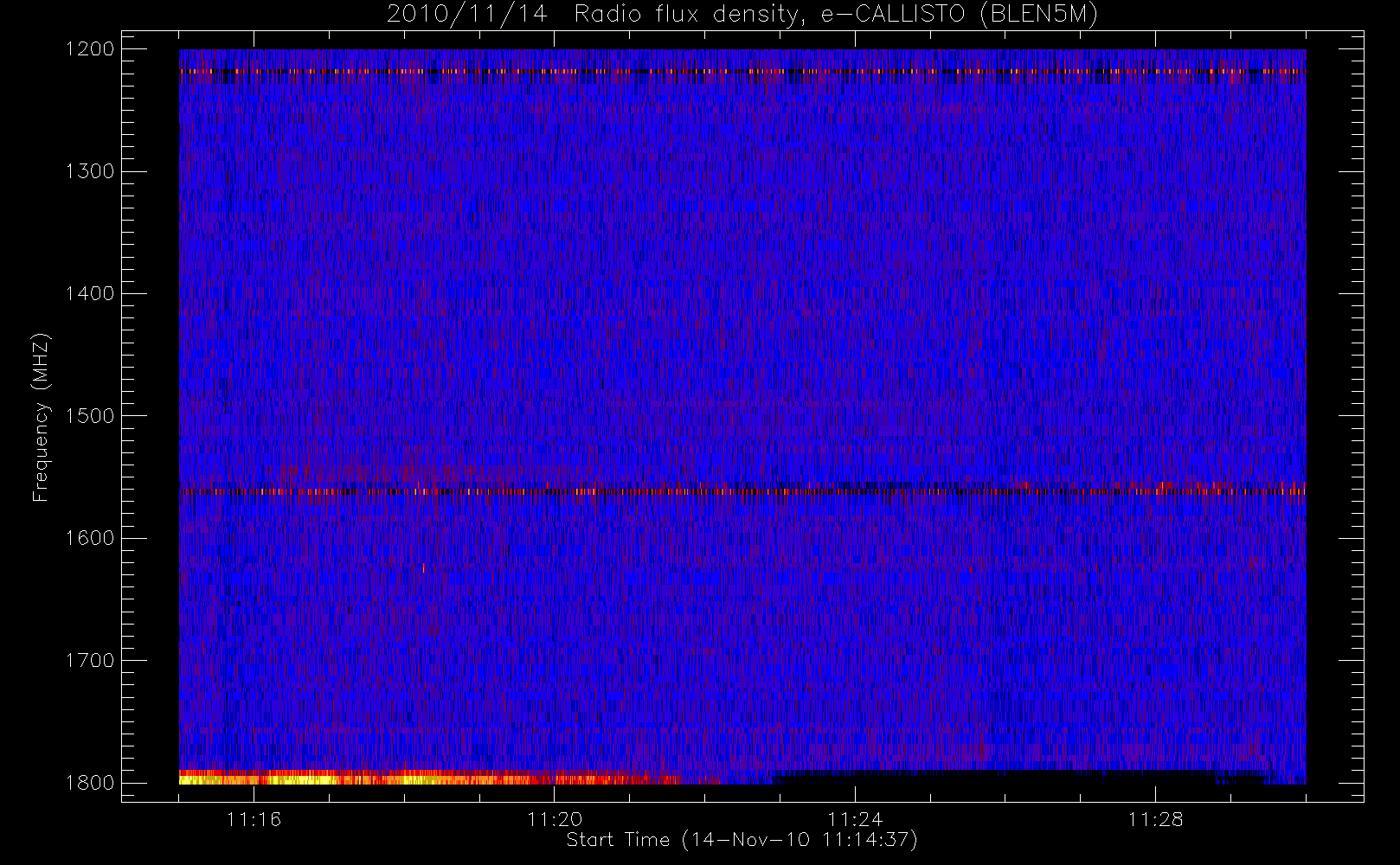Select the 1500 frequency axis label

[90, 416]
